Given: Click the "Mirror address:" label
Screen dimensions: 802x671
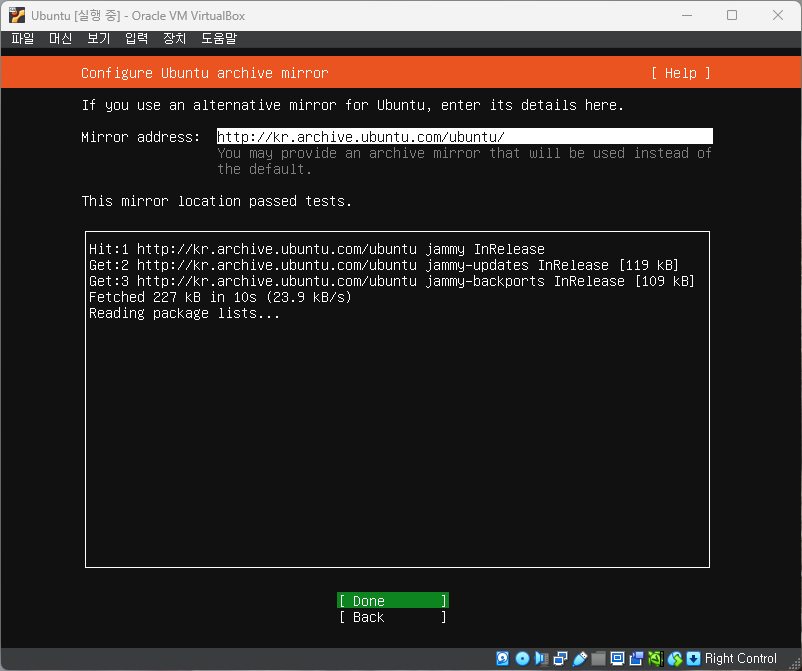Looking at the screenshot, I should [141, 137].
